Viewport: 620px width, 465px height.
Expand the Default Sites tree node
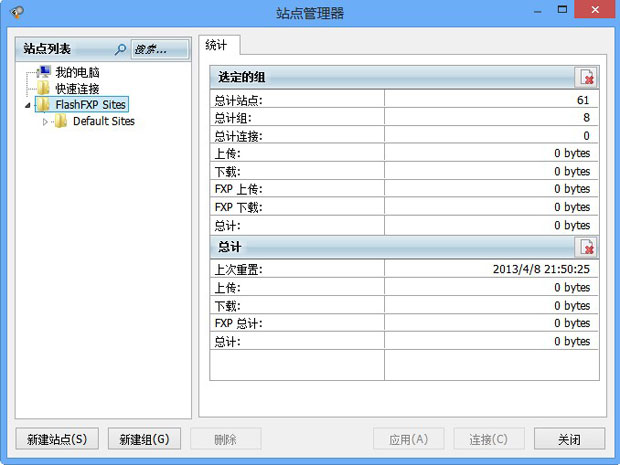pyautogui.click(x=45, y=122)
